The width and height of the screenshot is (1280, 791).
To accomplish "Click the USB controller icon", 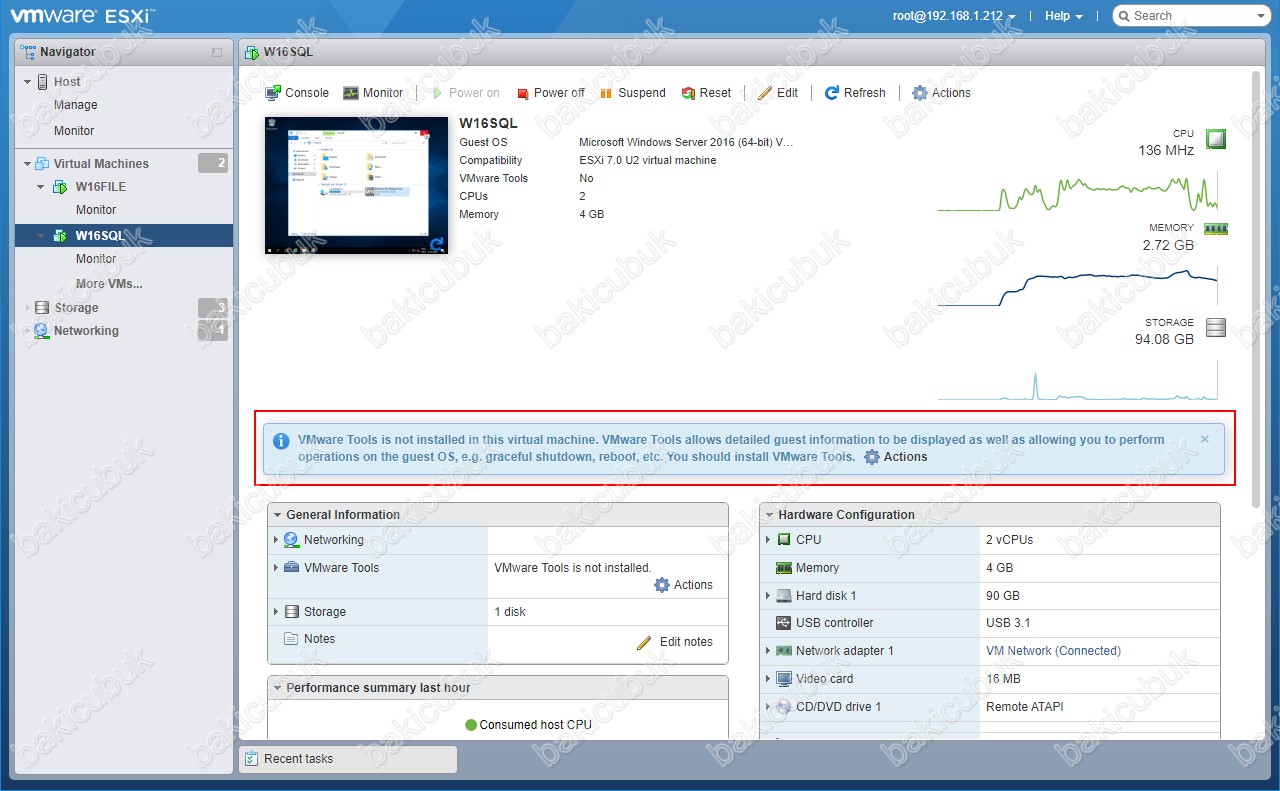I will click(784, 623).
